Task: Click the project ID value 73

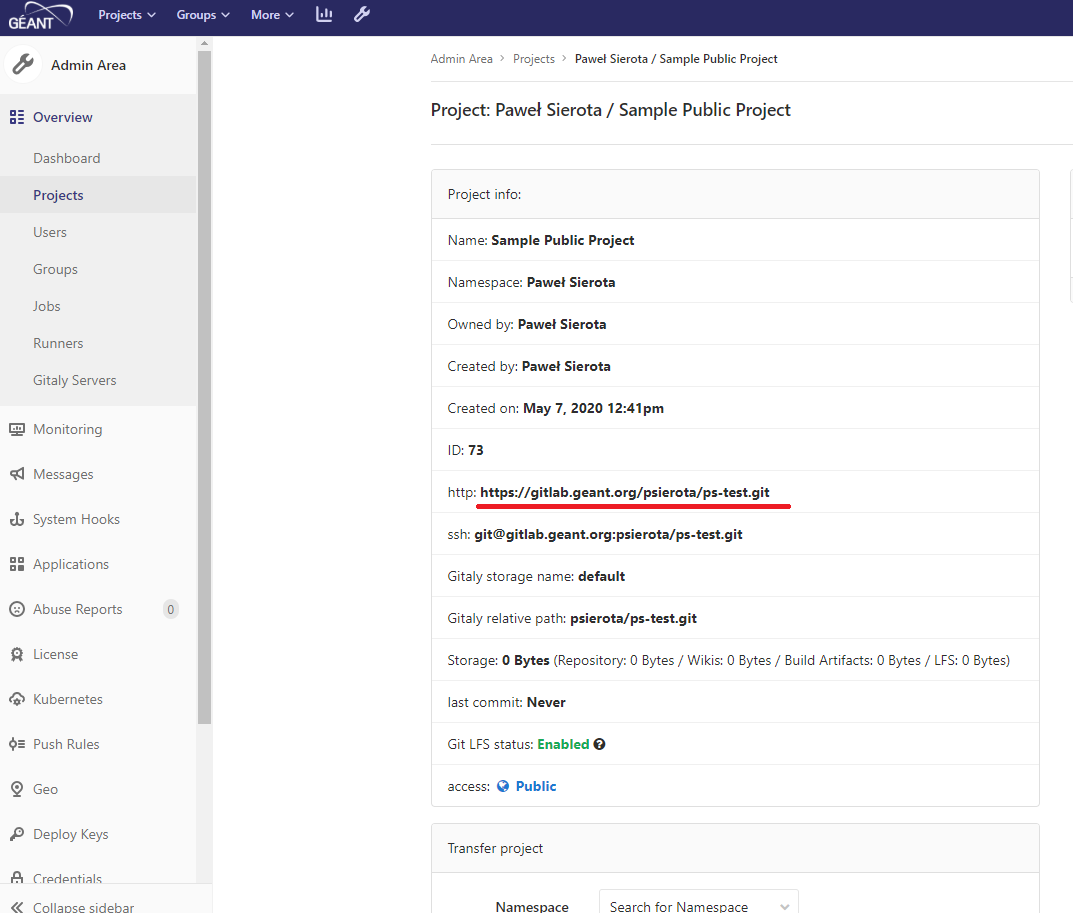Action: (476, 450)
